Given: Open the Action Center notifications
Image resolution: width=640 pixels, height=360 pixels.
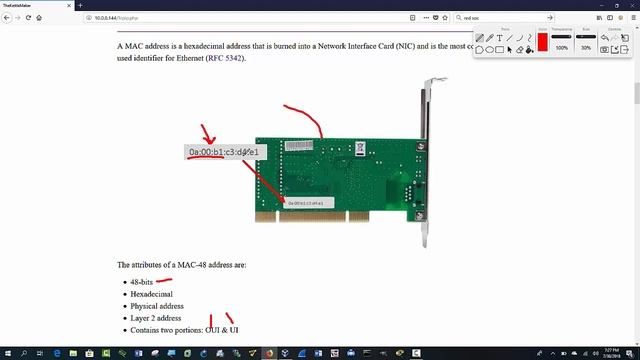Looking at the screenshot, I should point(629,353).
